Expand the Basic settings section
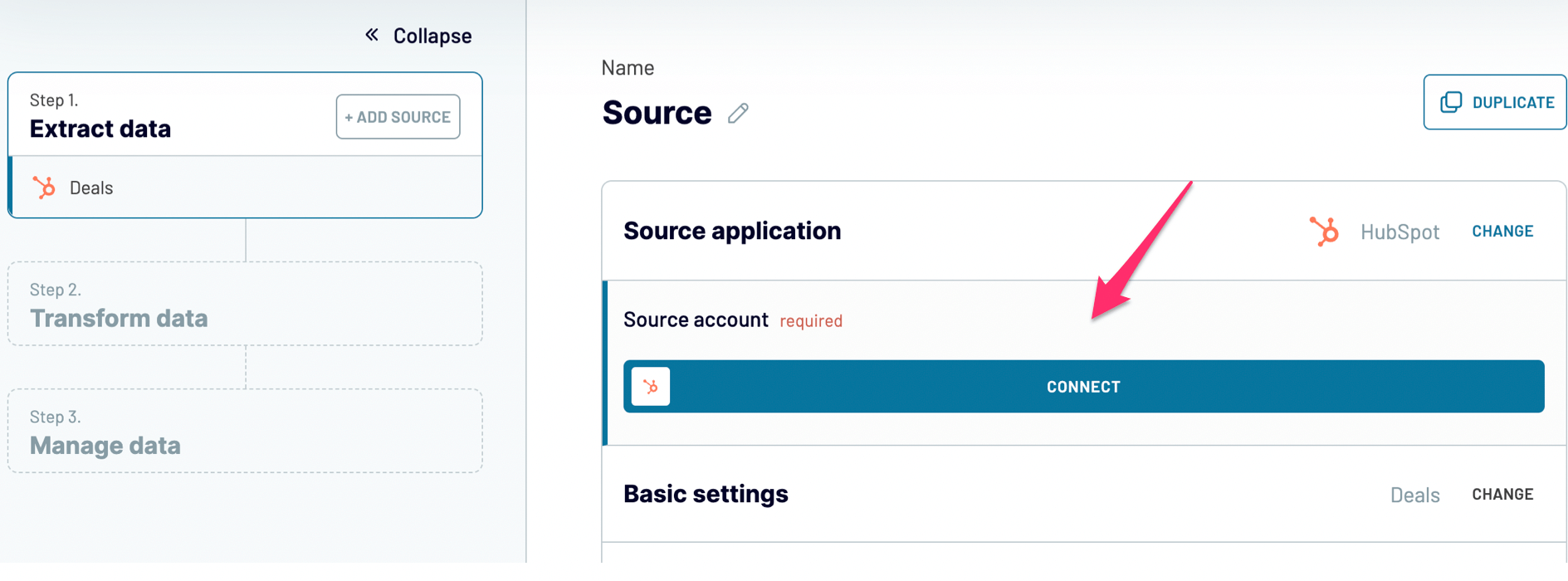 pyautogui.click(x=706, y=494)
